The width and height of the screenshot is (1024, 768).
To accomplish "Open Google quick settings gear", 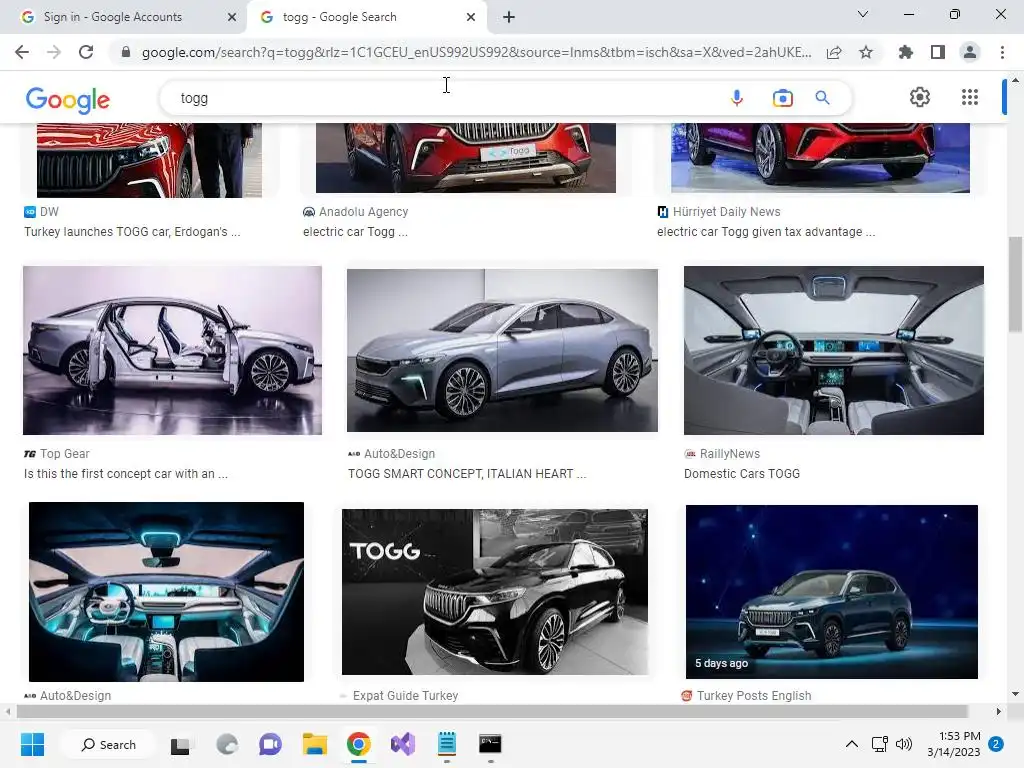I will (x=920, y=97).
